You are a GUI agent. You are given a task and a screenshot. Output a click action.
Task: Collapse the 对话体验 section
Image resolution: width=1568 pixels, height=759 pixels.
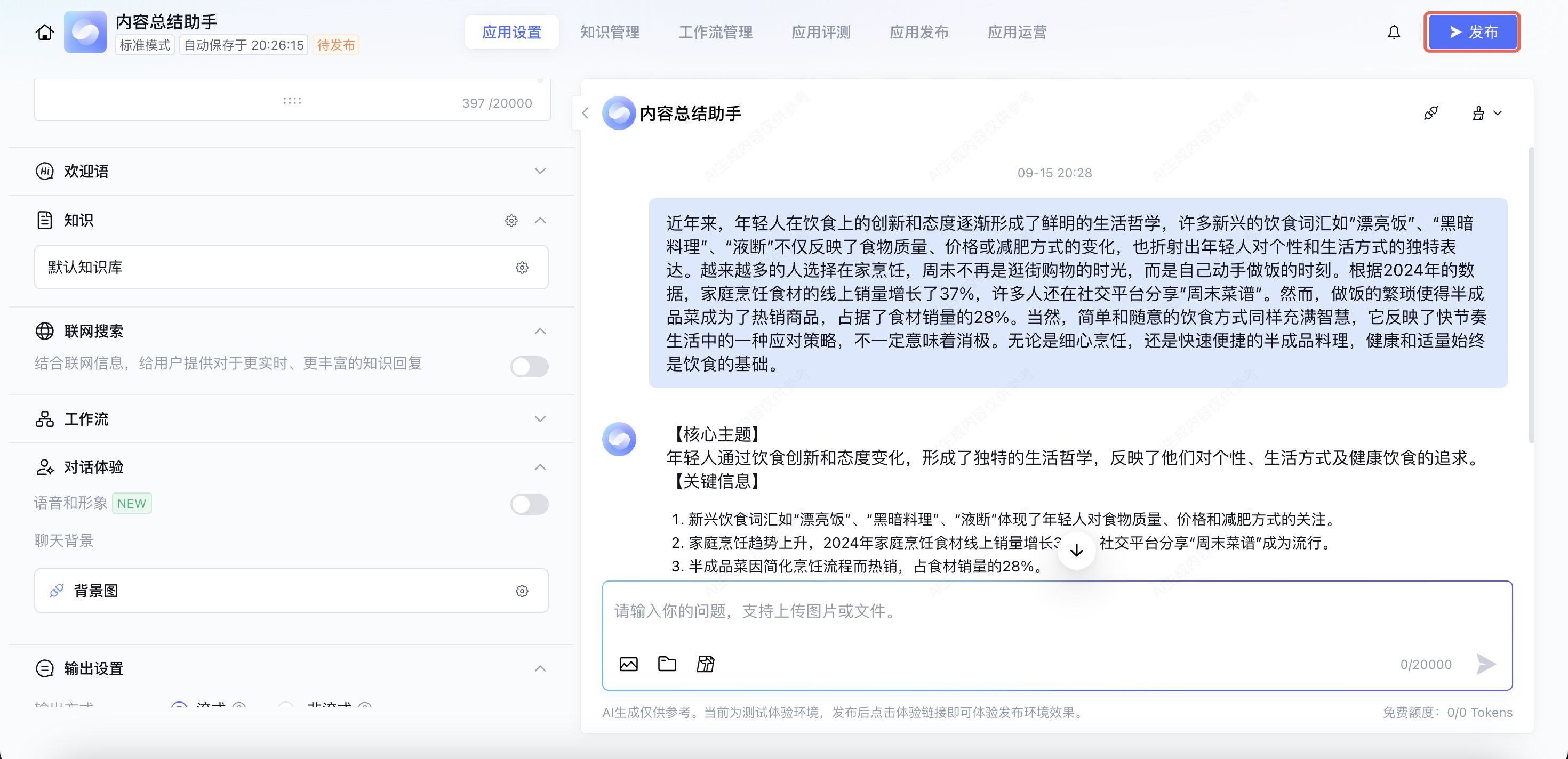tap(539, 467)
